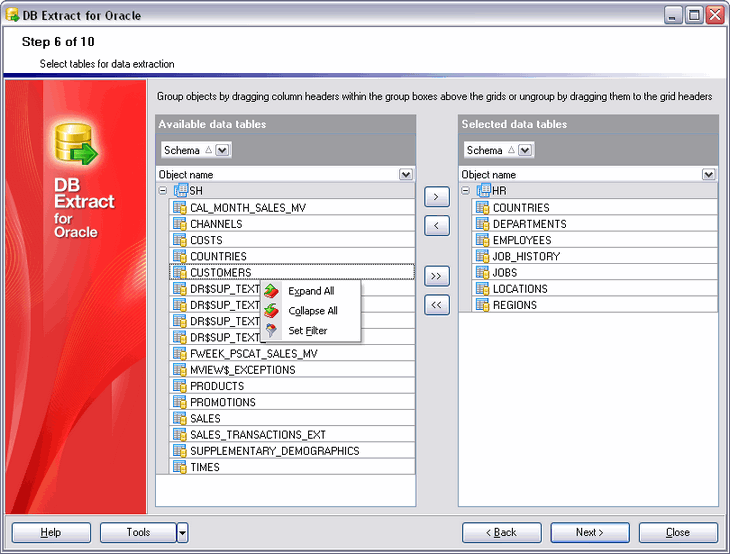Select the SALES_TRANSACTIONS_EXT row
The height and width of the screenshot is (554, 730).
pyautogui.click(x=292, y=434)
